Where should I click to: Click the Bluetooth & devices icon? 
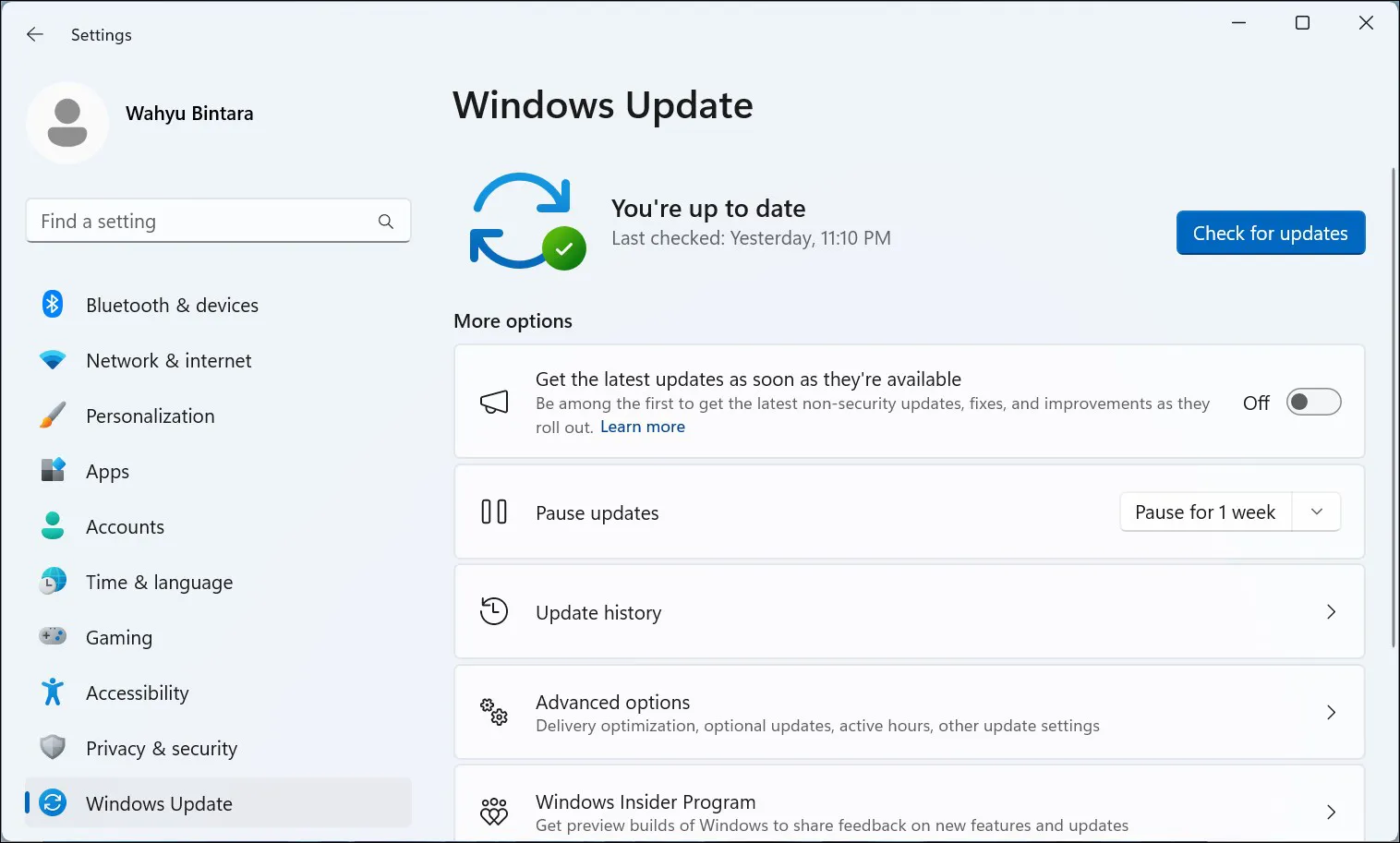coord(53,305)
